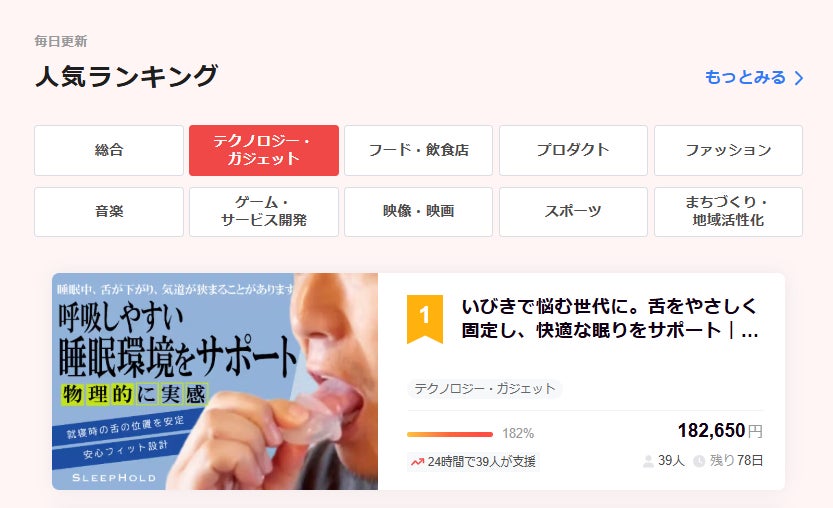Open the 映像・映画 category
The image size is (833, 508).
tap(419, 211)
